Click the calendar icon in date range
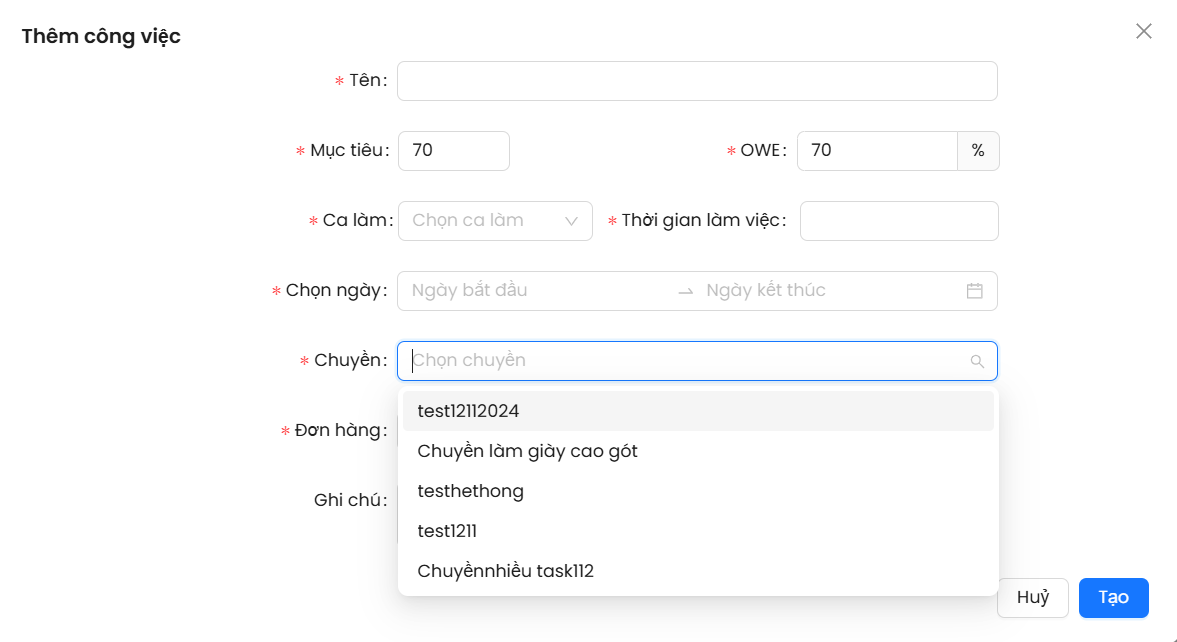This screenshot has height=642, width=1177. click(974, 291)
